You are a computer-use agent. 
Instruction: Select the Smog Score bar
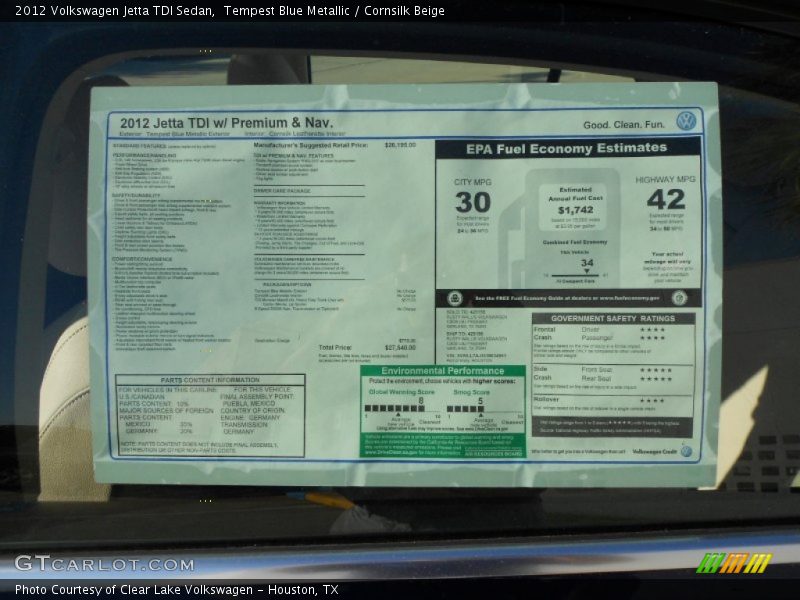[x=465, y=409]
